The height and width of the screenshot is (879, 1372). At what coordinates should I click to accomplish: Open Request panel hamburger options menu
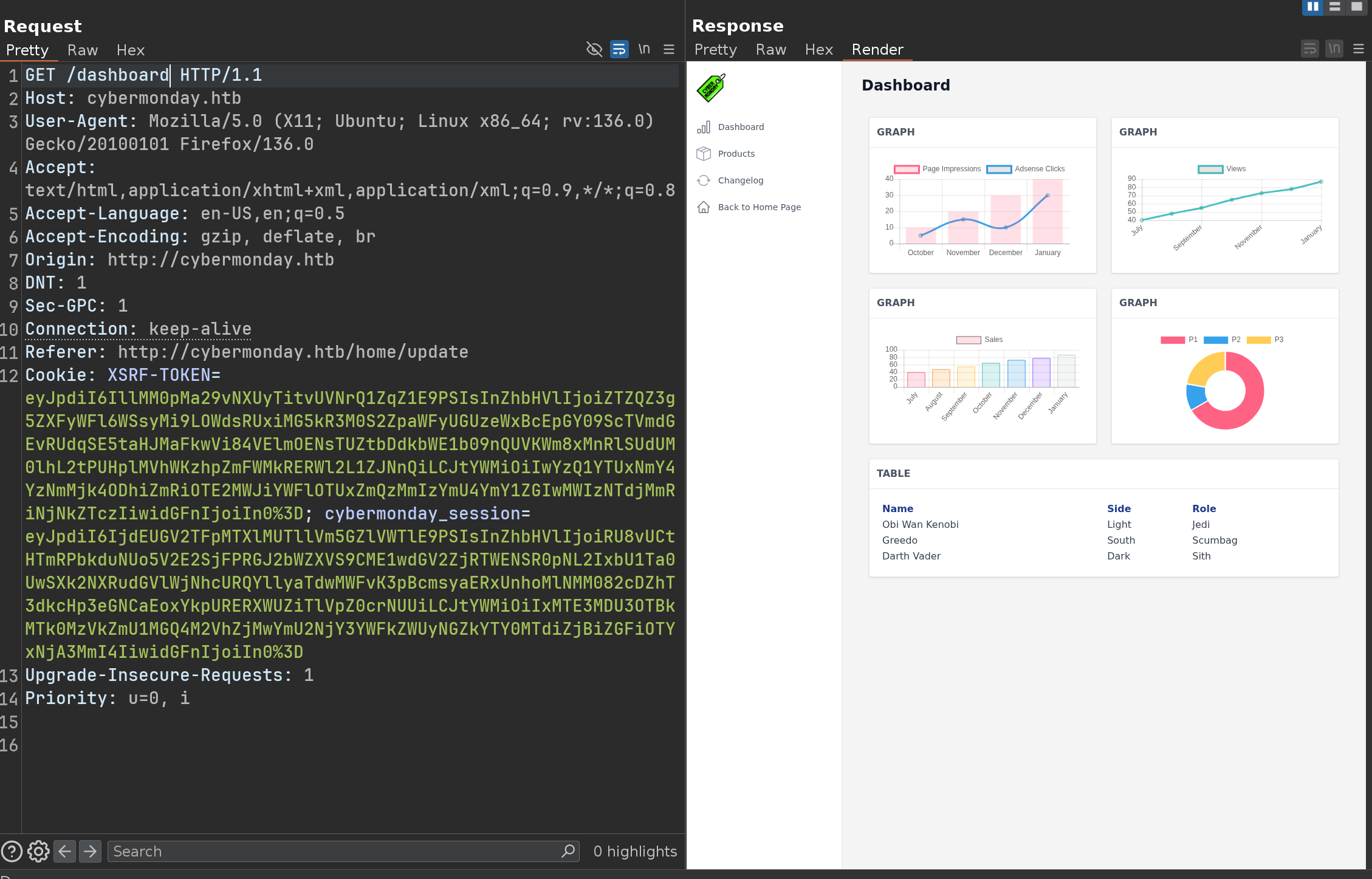coord(669,49)
